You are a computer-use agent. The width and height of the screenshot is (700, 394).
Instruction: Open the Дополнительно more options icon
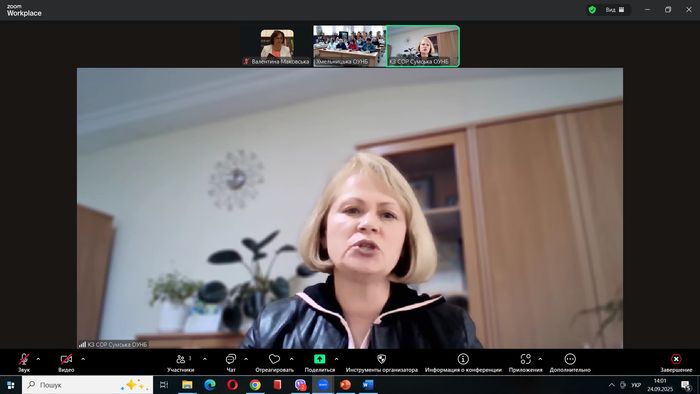pos(570,359)
